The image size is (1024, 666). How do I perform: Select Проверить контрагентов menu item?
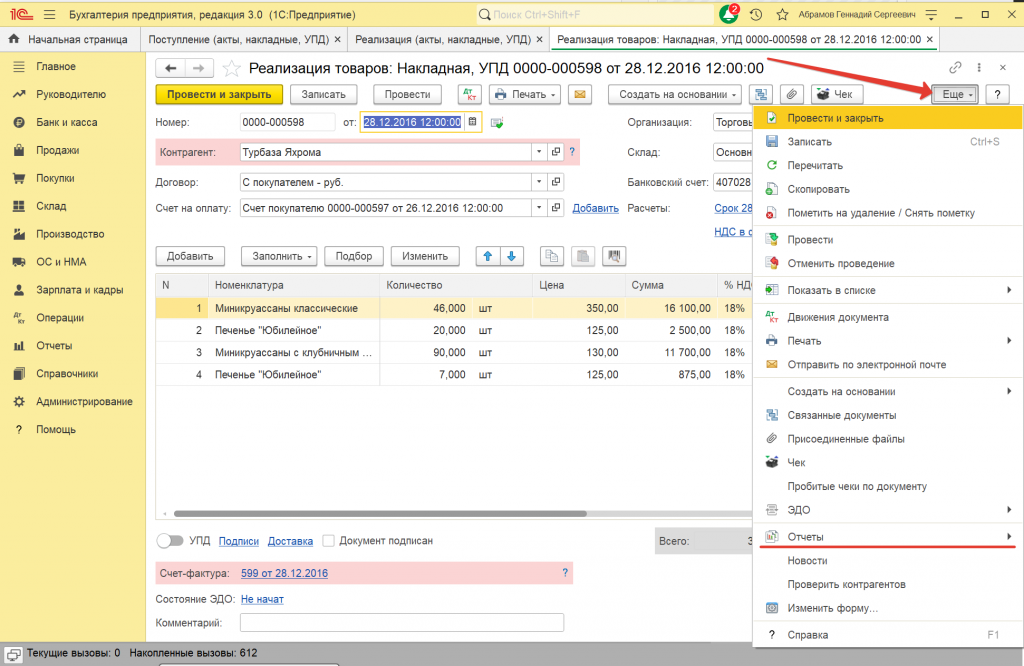coord(888,584)
